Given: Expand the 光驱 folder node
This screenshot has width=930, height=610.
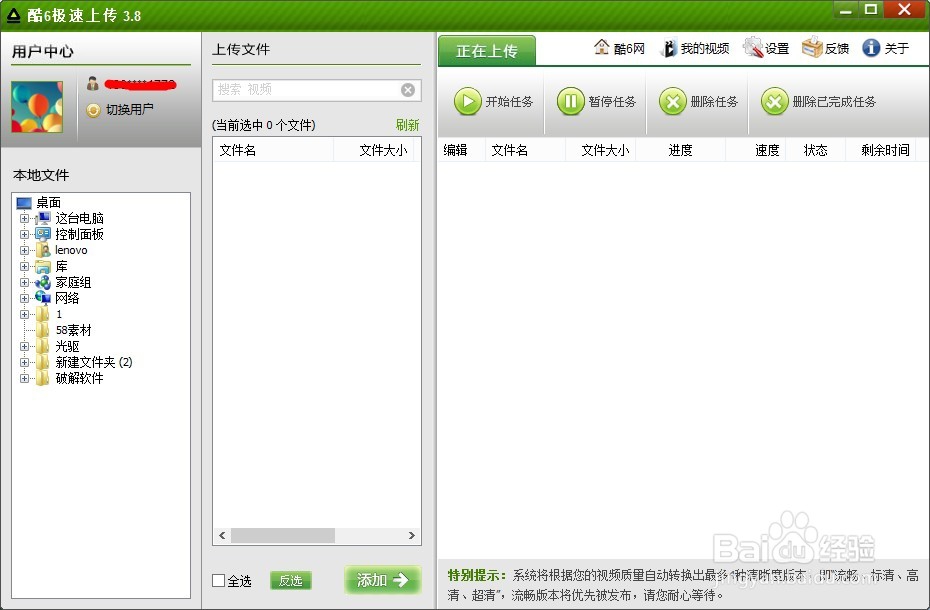Looking at the screenshot, I should 24,347.
